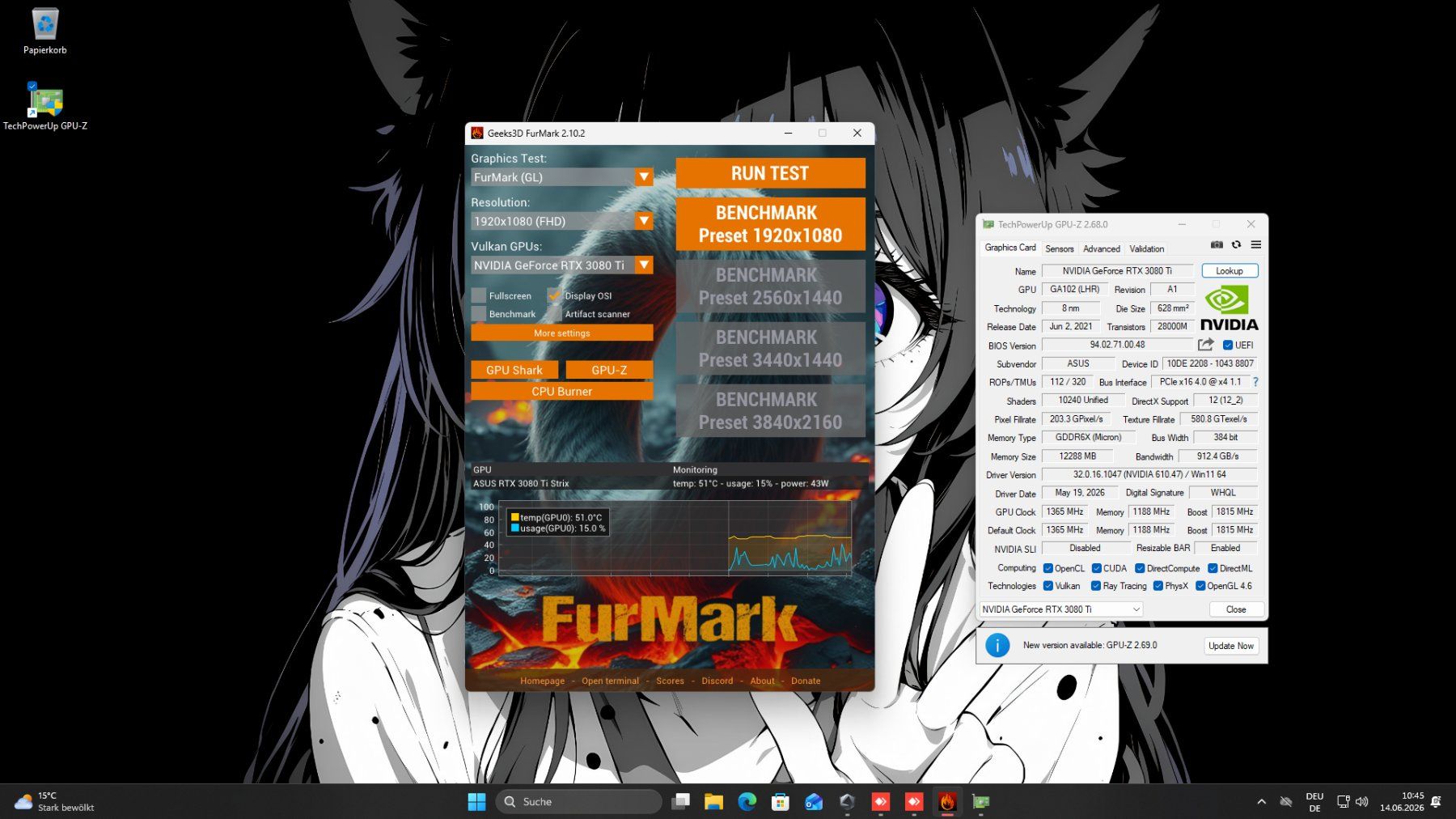Screen dimensions: 1456x819
Task: Click the Update Now button
Action: 1230,646
